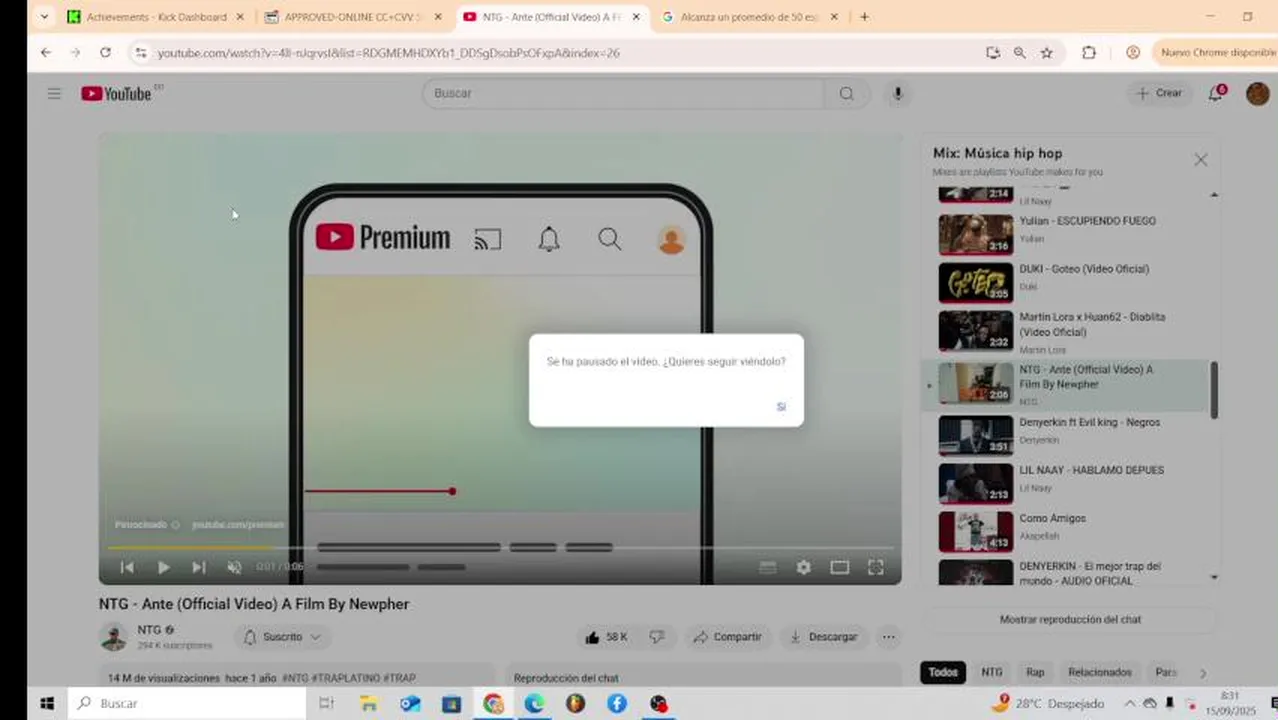Open a new Chrome tab
1278x720 pixels.
pos(864,17)
